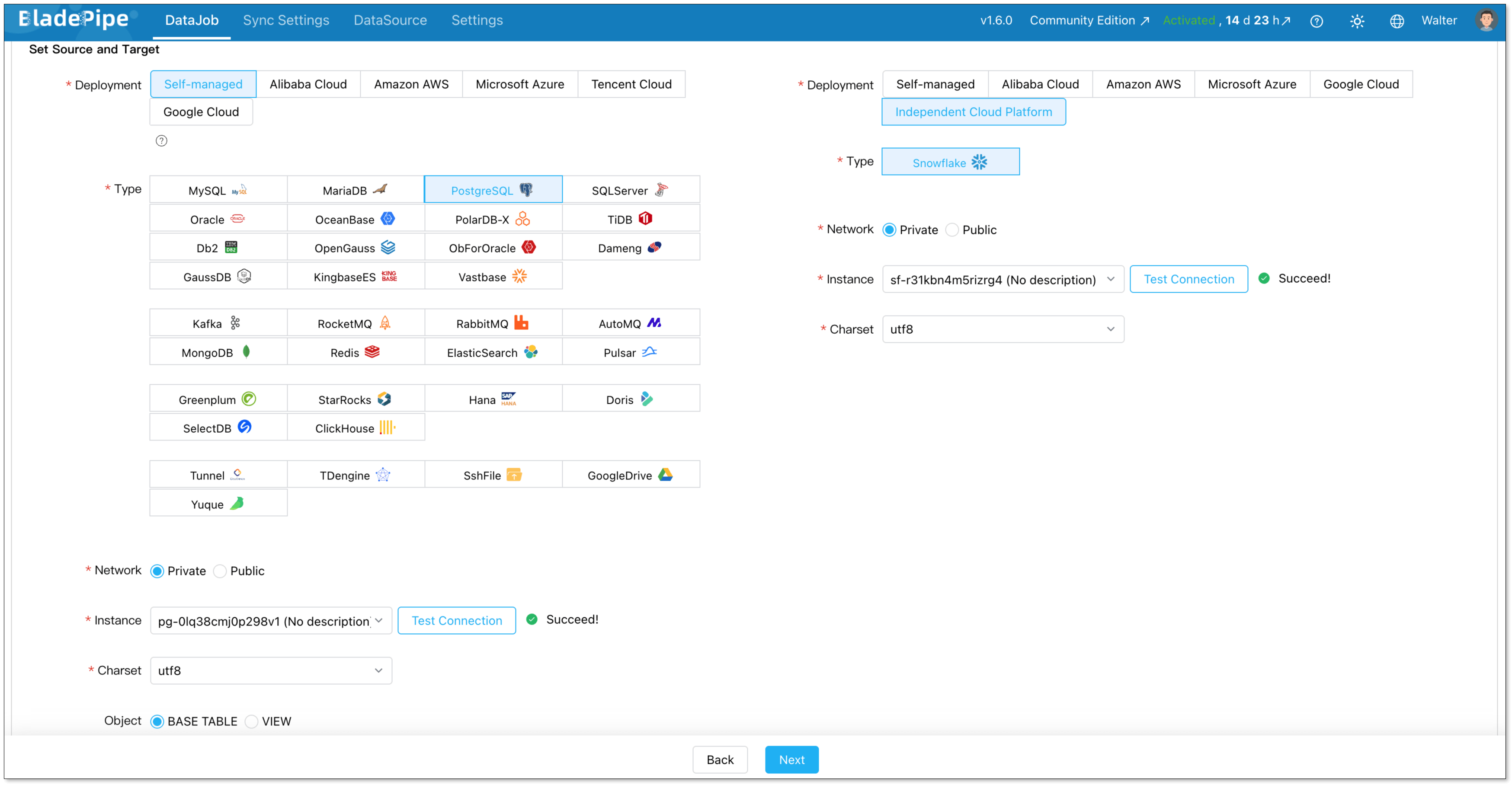The width and height of the screenshot is (1512, 785).
Task: Select GoogleDrive source type
Action: [x=631, y=475]
